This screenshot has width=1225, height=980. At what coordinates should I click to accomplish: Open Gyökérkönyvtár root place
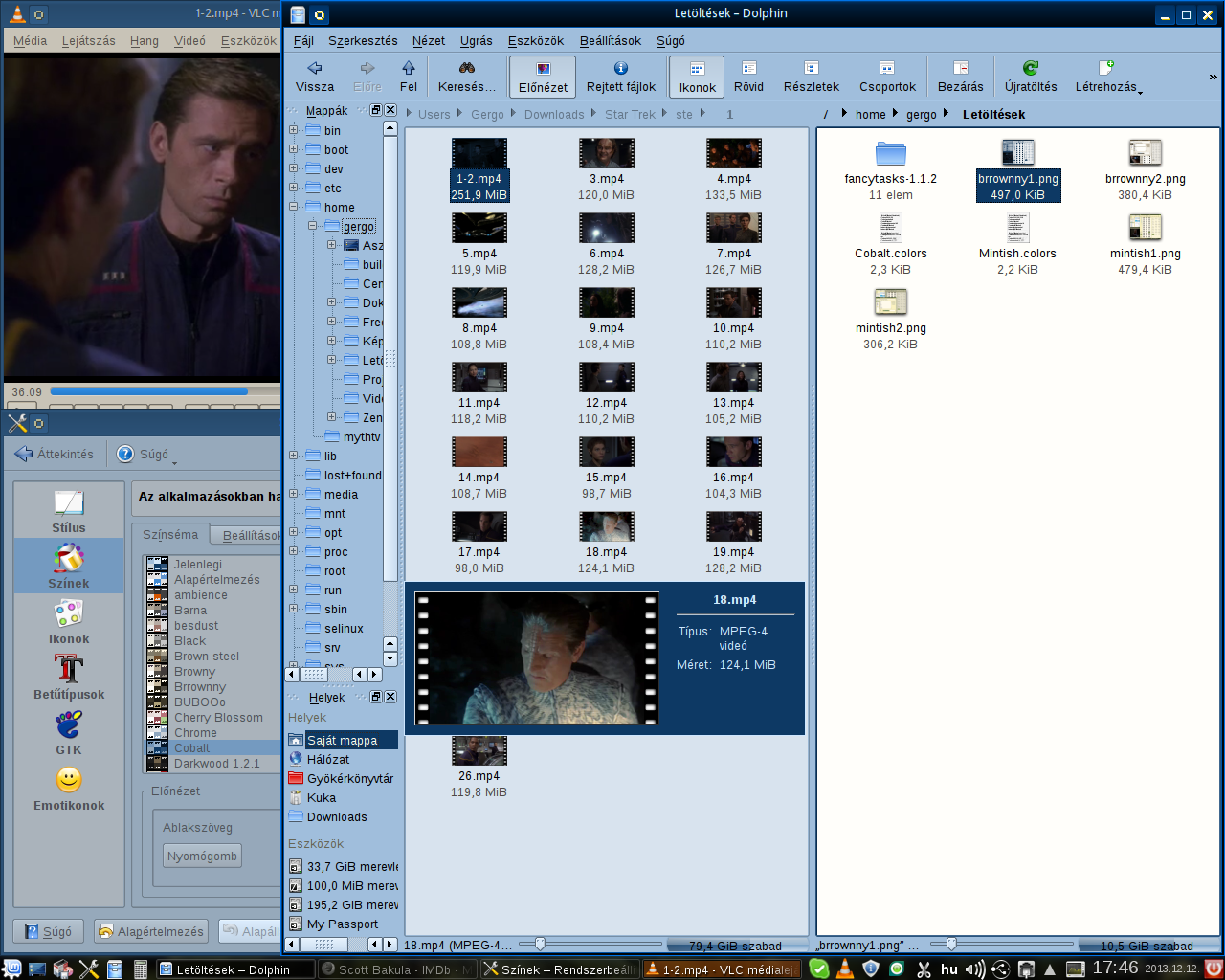tap(343, 778)
